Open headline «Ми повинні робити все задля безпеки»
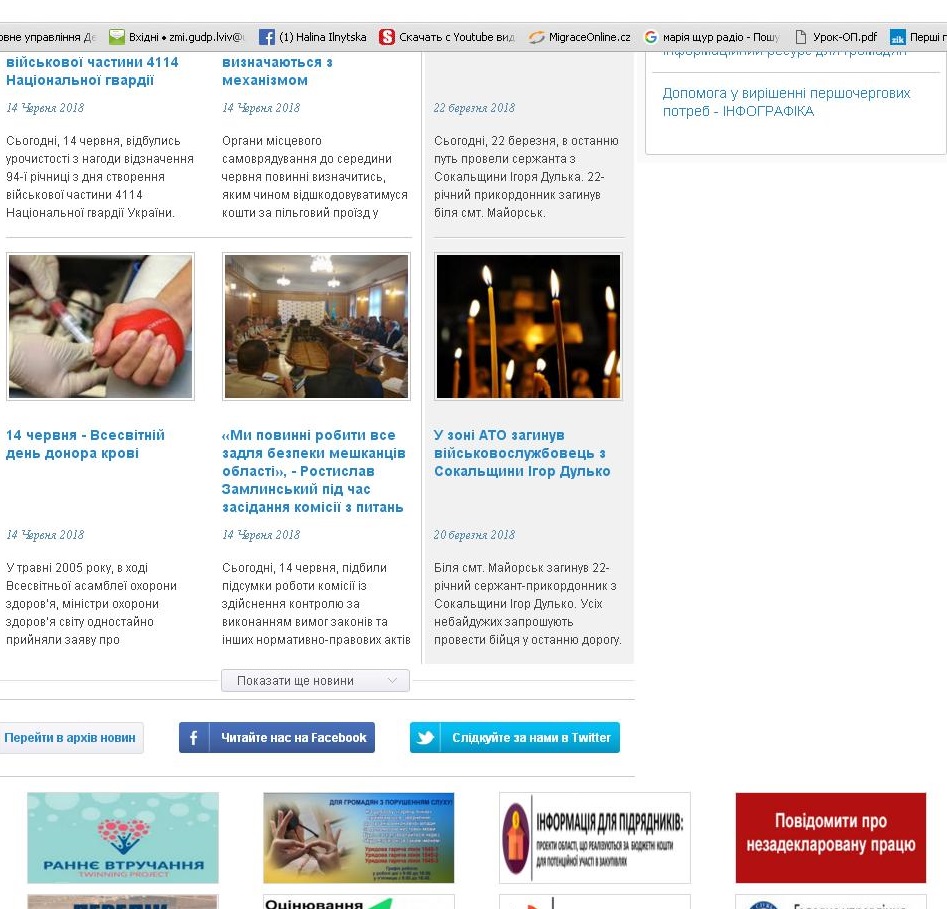This screenshot has width=947, height=909. point(313,471)
